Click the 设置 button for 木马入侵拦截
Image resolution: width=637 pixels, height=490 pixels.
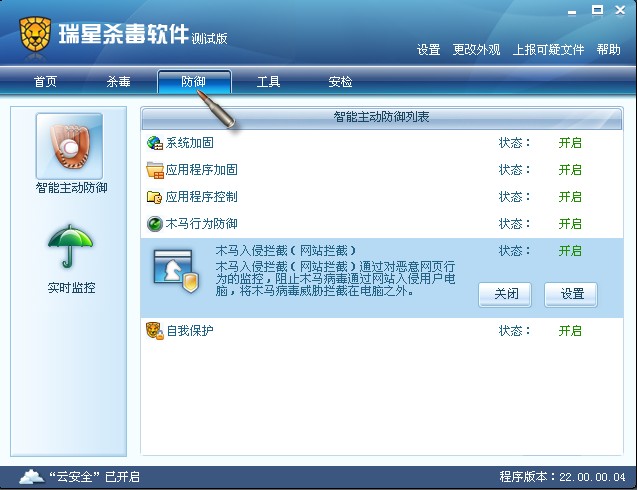click(571, 294)
